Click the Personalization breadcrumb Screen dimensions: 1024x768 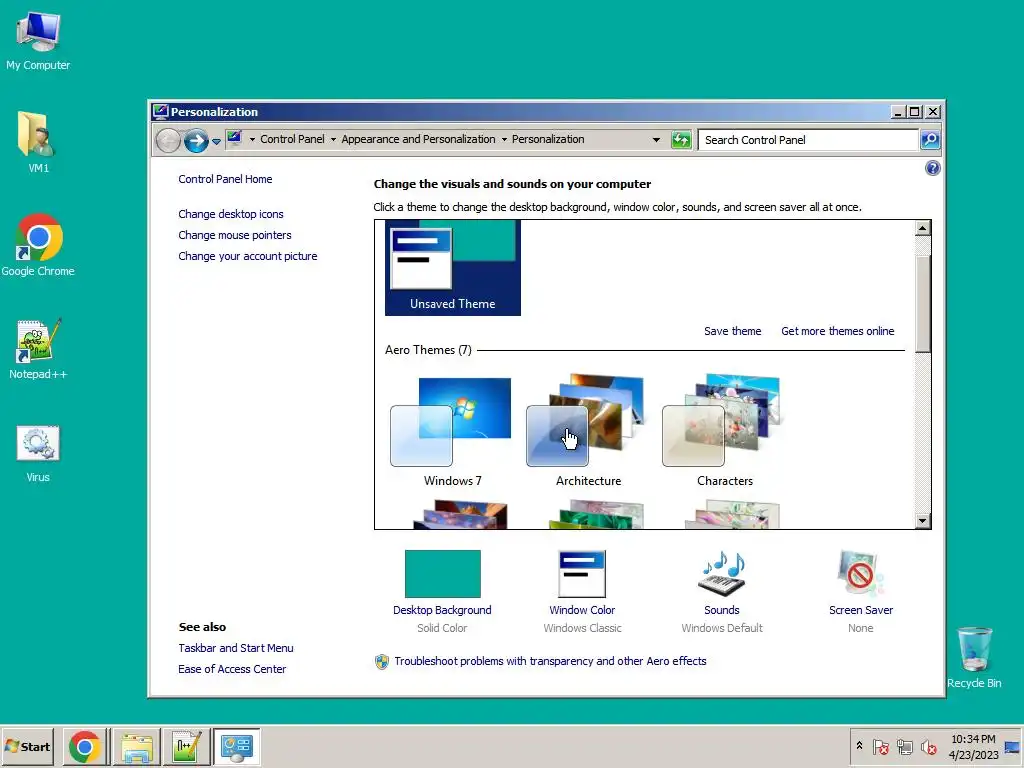(548, 139)
